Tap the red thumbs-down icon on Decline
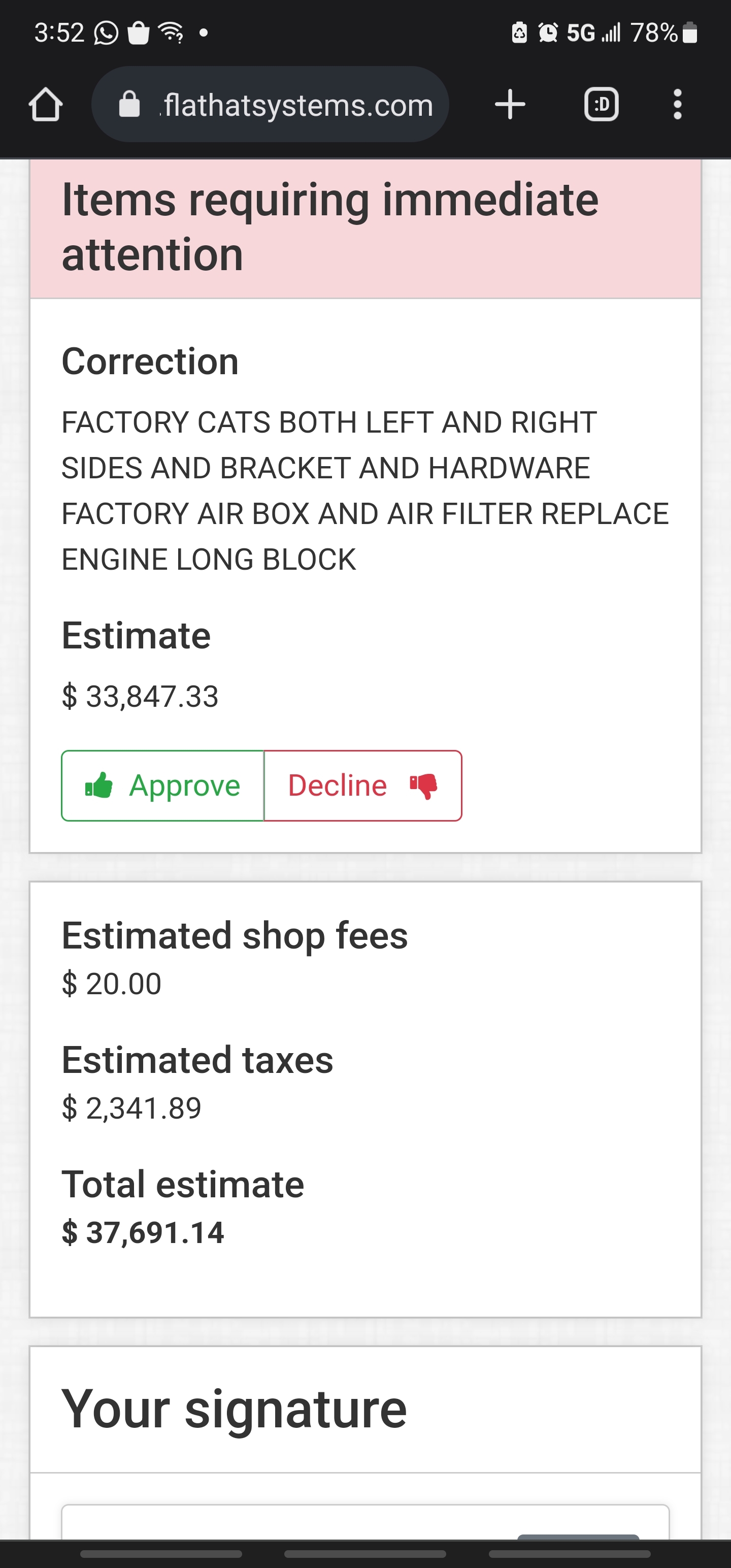Image resolution: width=731 pixels, height=1568 pixels. click(x=424, y=785)
